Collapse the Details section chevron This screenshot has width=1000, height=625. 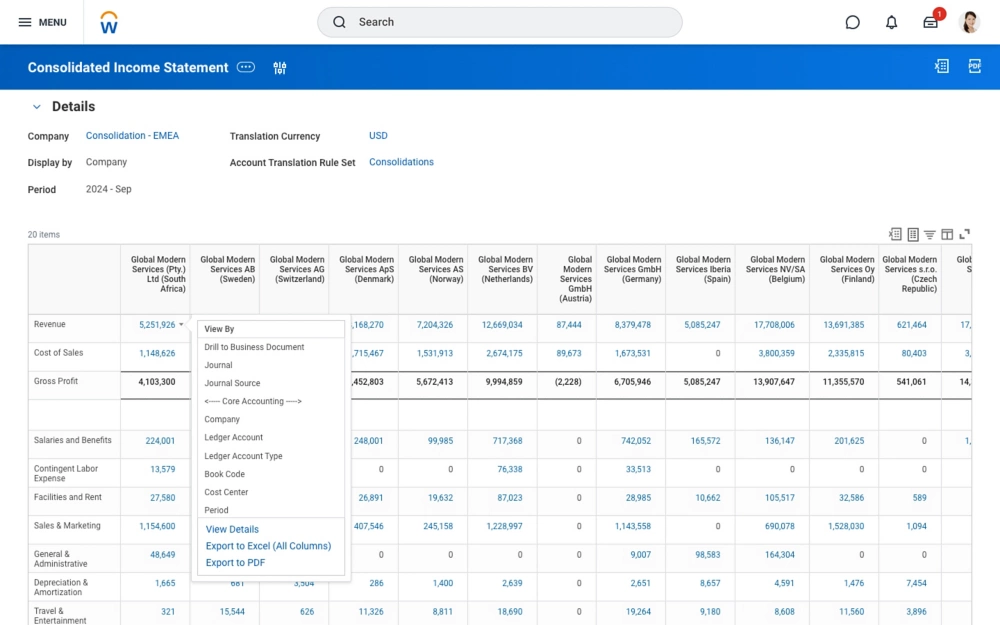[37, 107]
